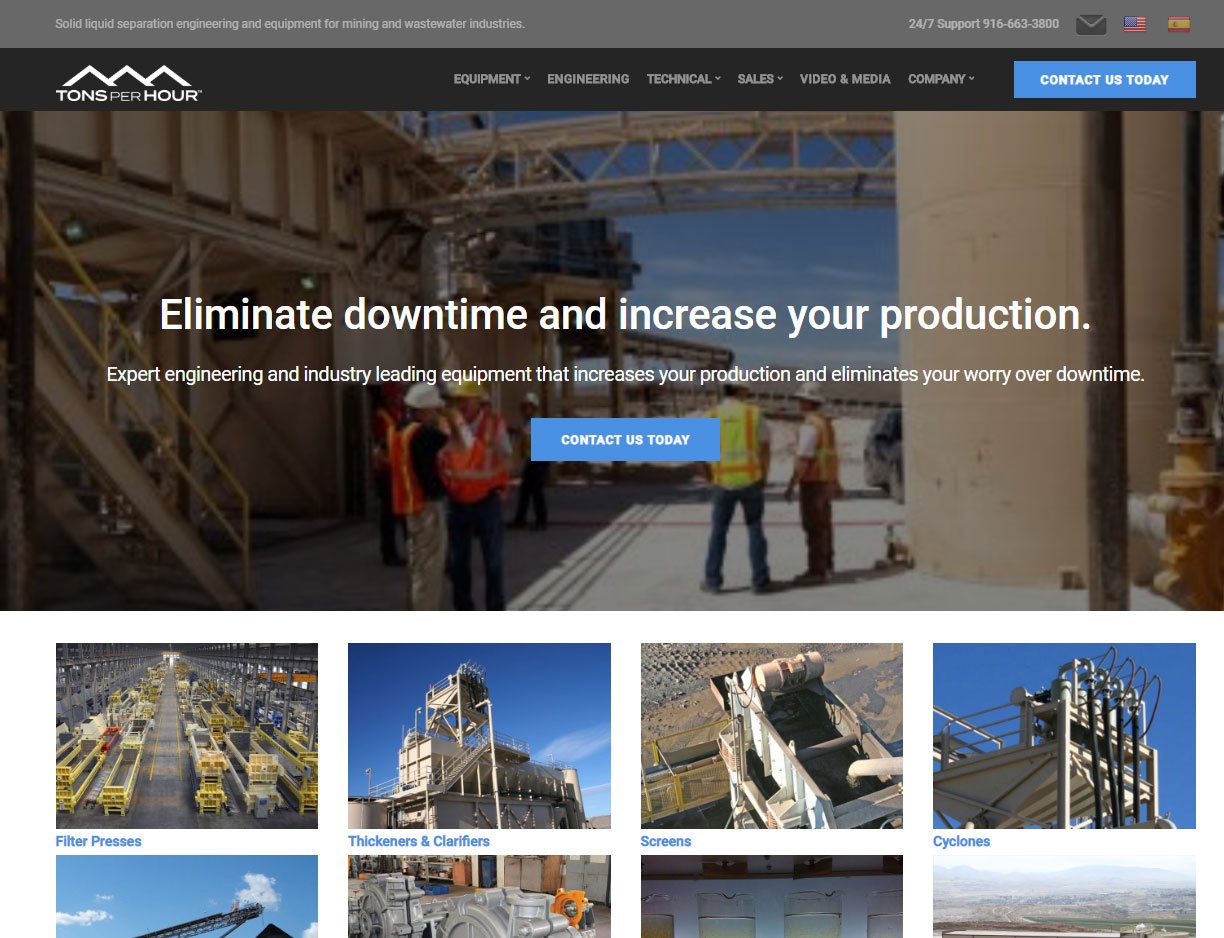Expand the Company menu

pos(941,79)
